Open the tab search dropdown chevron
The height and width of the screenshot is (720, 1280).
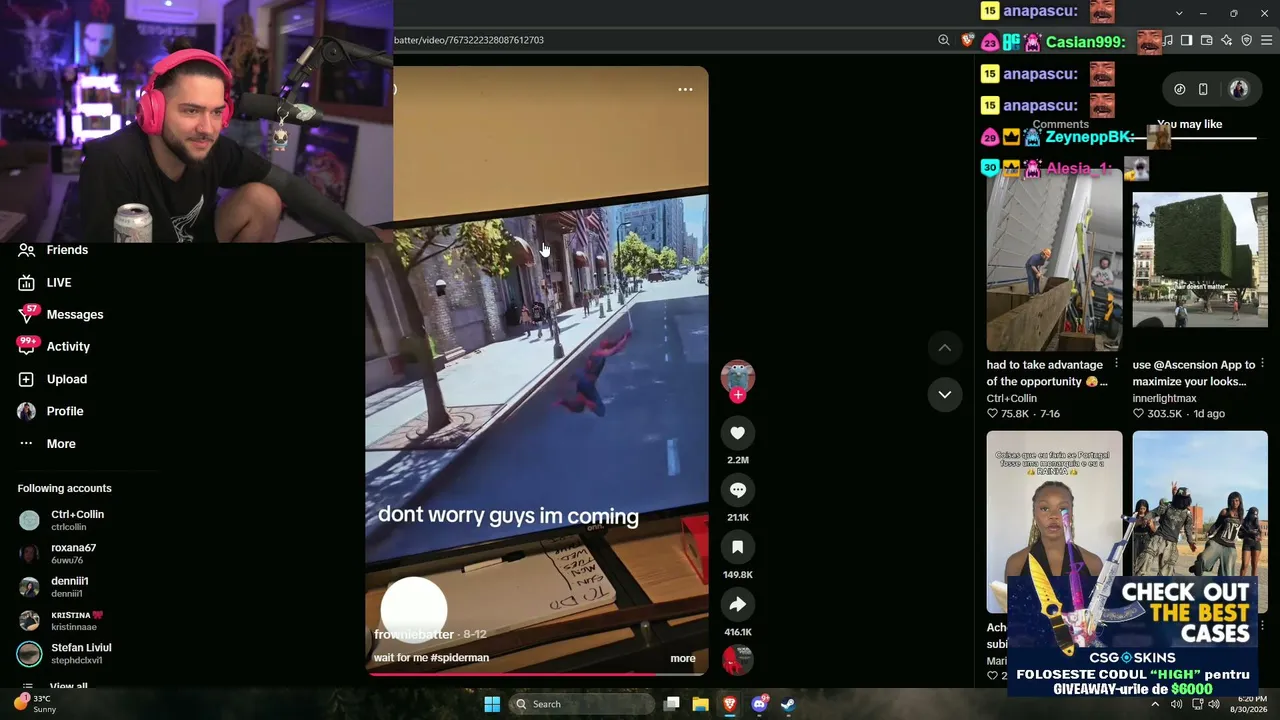[x=1179, y=13]
